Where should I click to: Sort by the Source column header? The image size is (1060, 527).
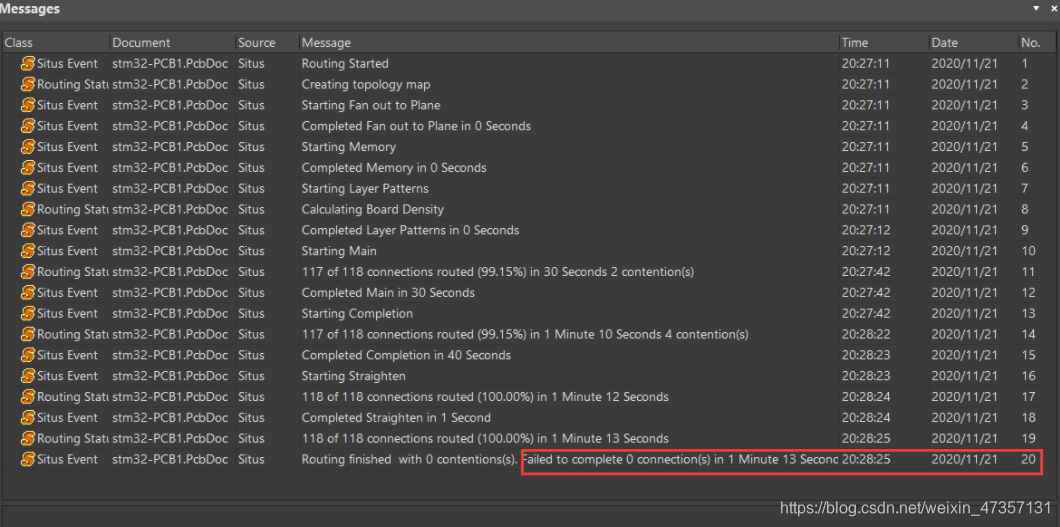[x=267, y=43]
